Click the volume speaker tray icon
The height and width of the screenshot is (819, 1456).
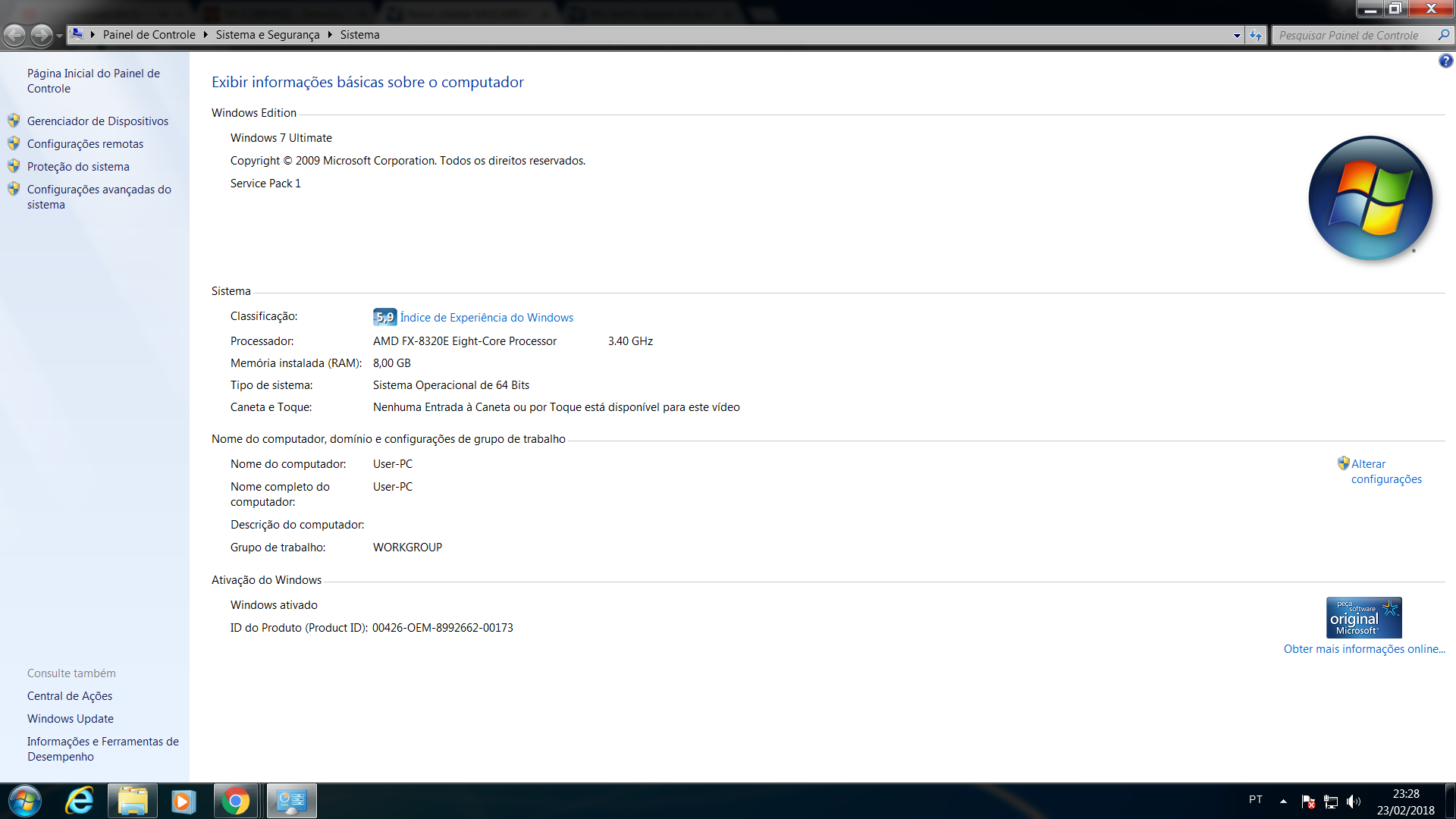1353,801
